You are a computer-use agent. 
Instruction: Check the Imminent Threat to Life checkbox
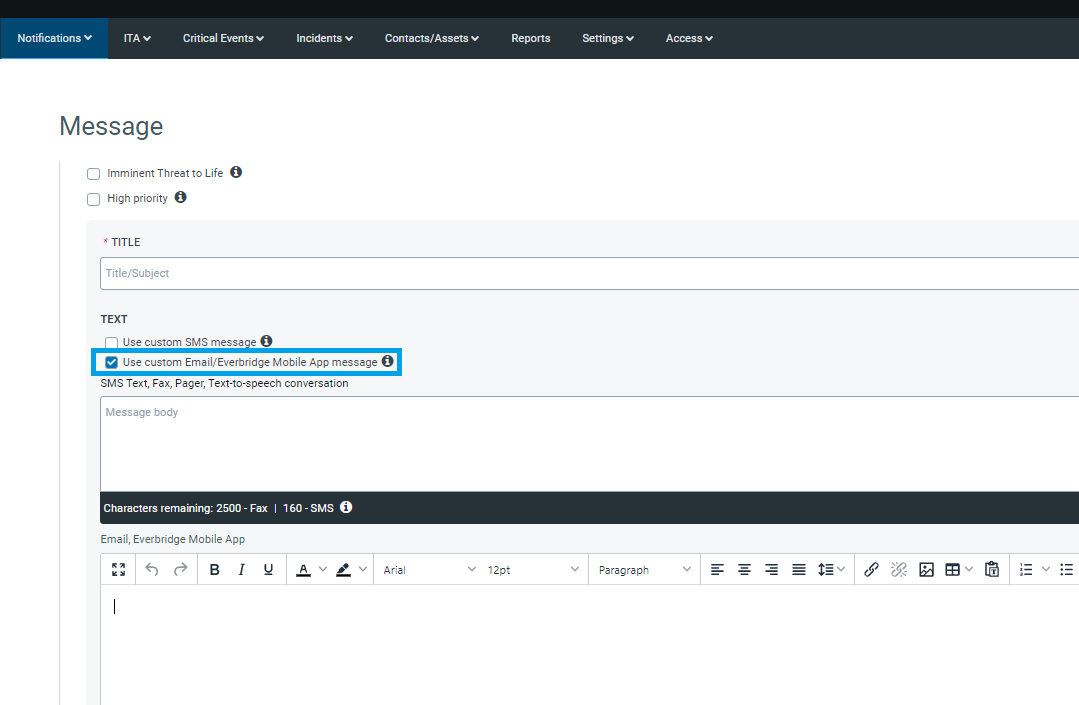click(x=94, y=174)
